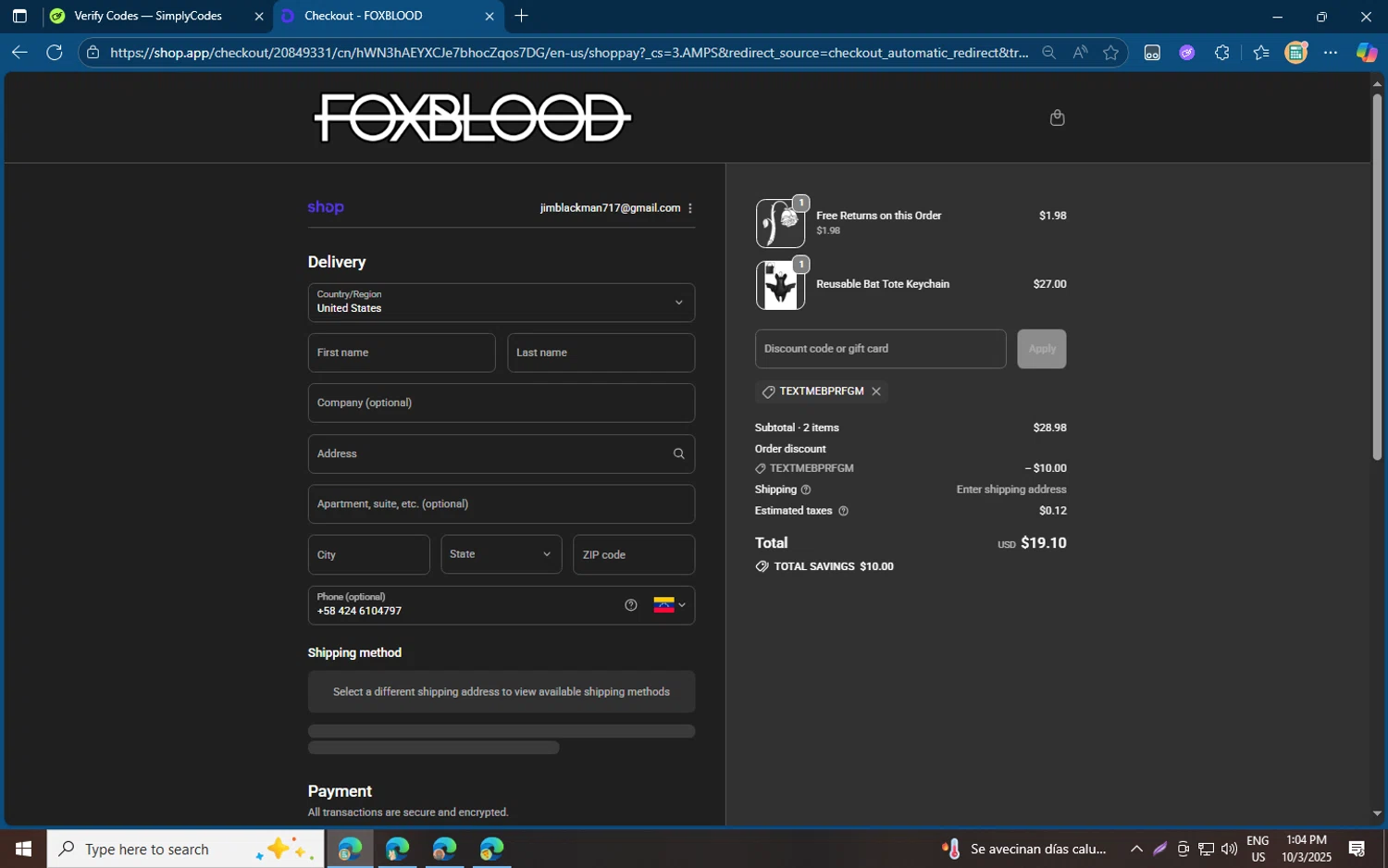Switch to Verify Codes SimplyCodes tab
This screenshot has height=868, width=1388.
[x=148, y=16]
